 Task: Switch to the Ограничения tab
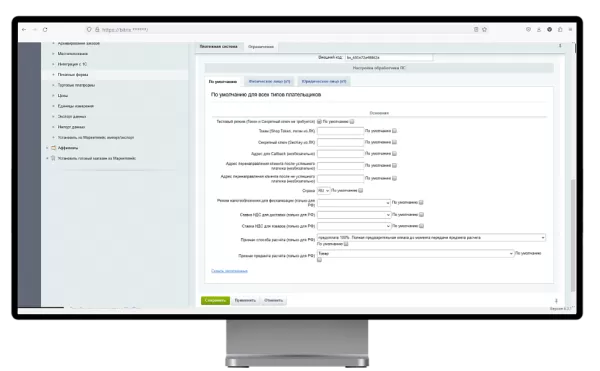pyautogui.click(x=261, y=47)
